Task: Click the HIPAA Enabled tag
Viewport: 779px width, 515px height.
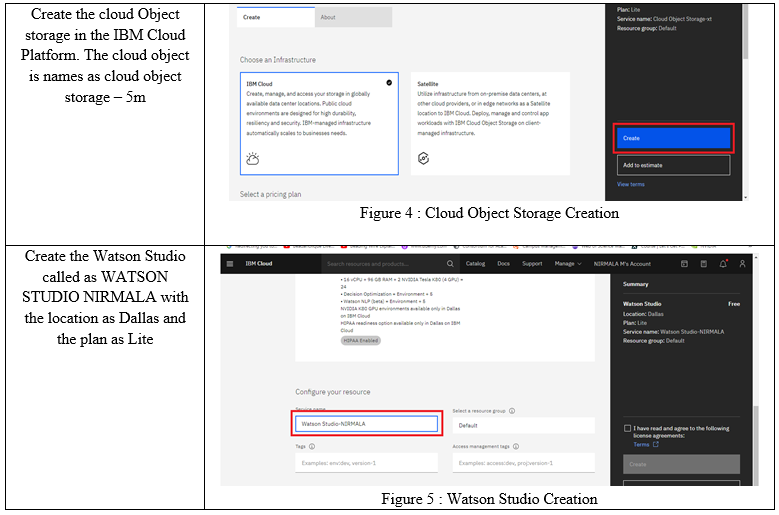Action: click(361, 341)
